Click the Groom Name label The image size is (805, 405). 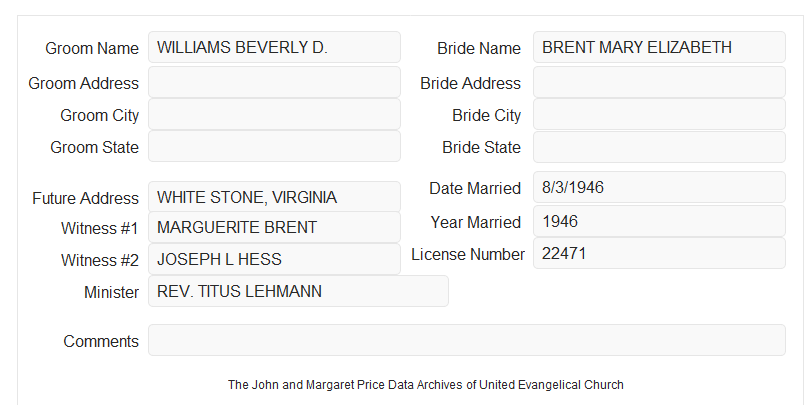(x=92, y=48)
